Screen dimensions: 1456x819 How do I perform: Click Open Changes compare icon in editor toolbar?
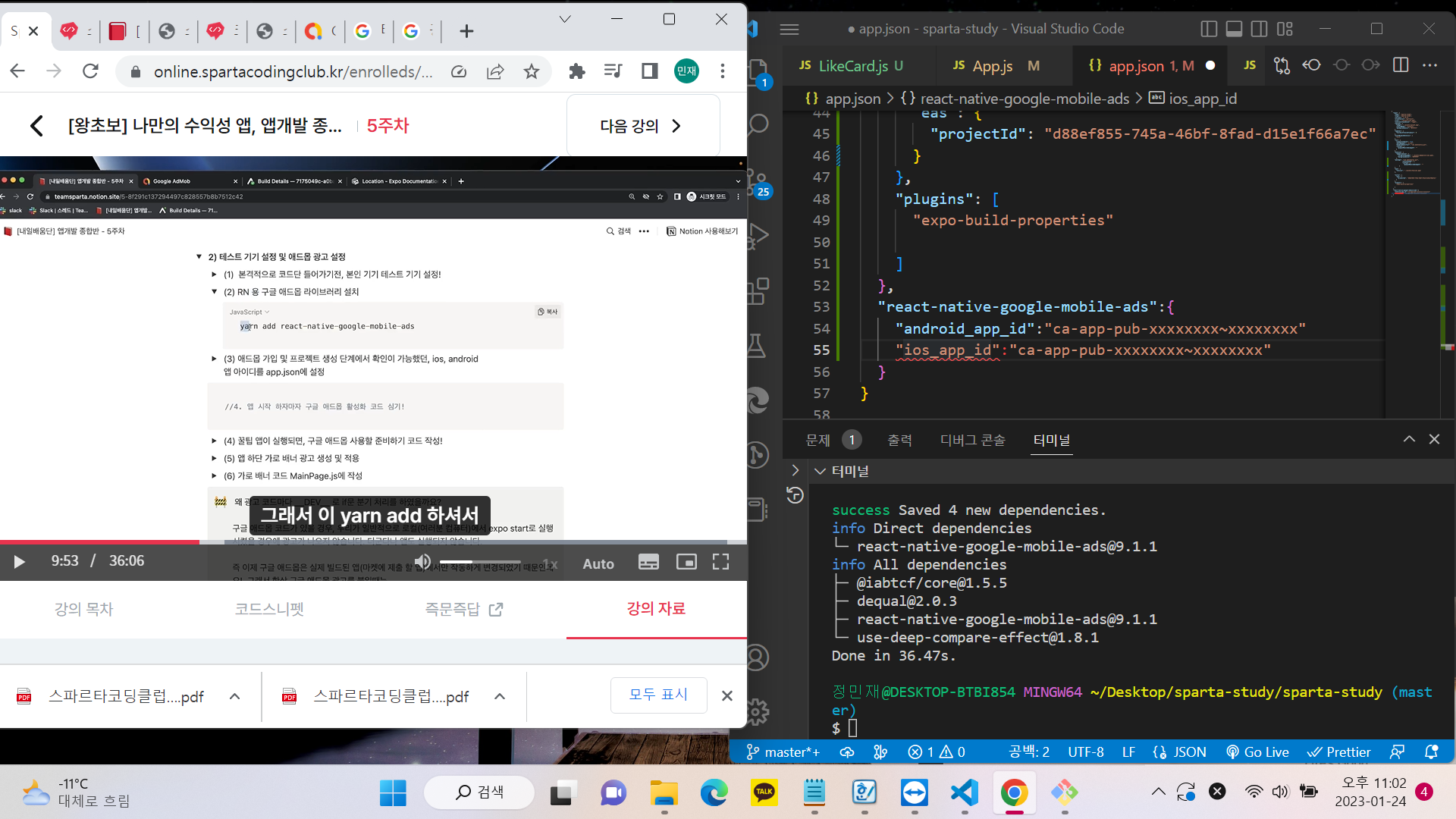tap(1282, 65)
